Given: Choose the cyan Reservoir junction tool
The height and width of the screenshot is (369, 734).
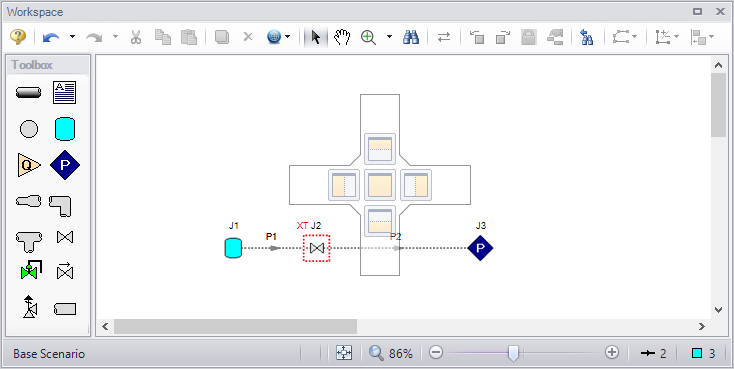Looking at the screenshot, I should (65, 129).
